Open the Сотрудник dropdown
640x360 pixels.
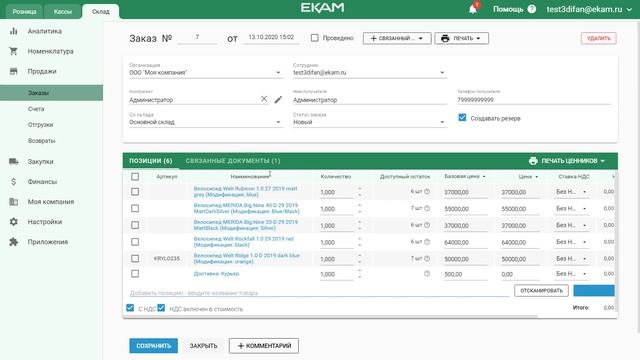tap(369, 73)
